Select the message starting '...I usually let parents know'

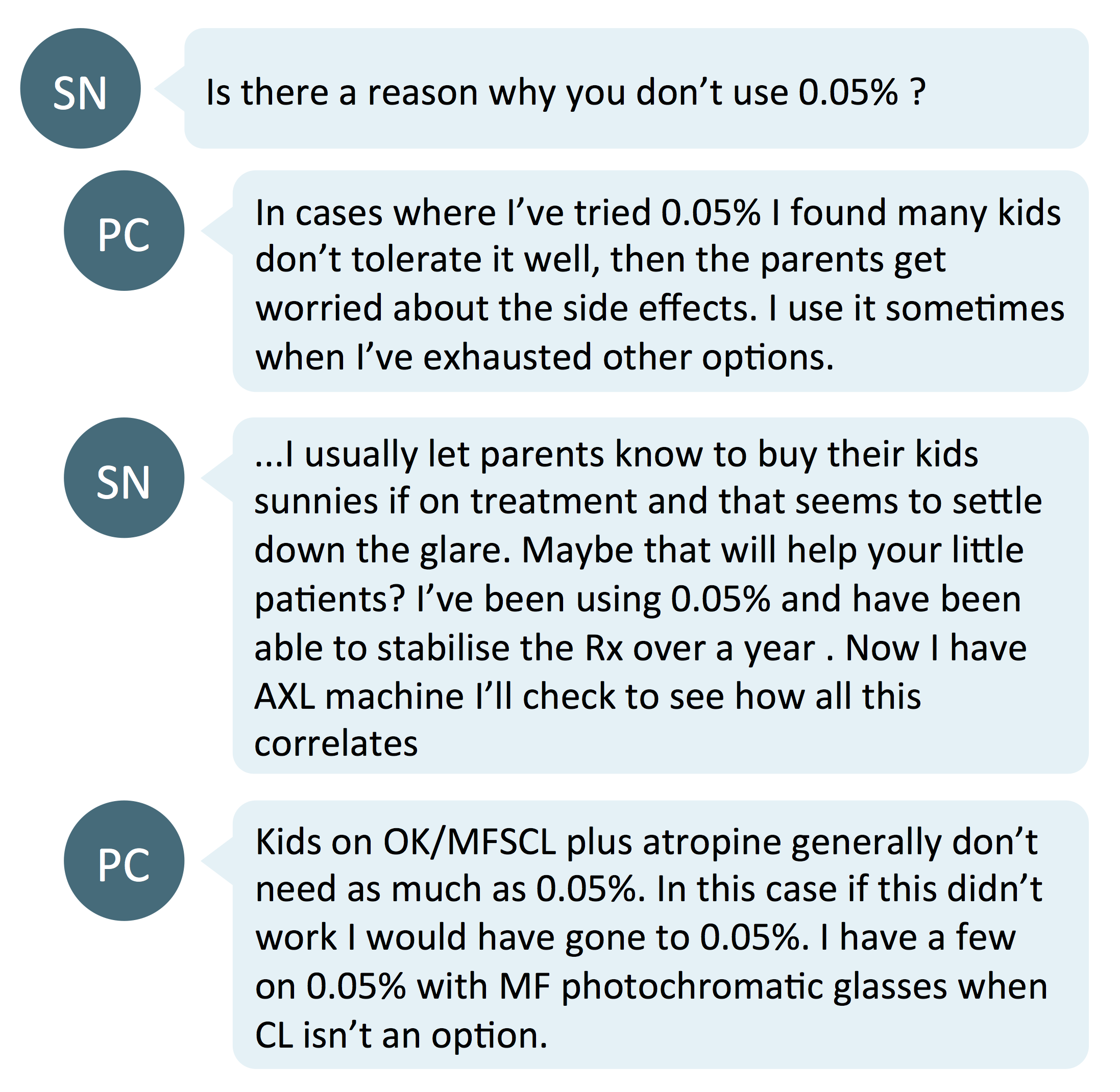pyautogui.click(x=661, y=595)
